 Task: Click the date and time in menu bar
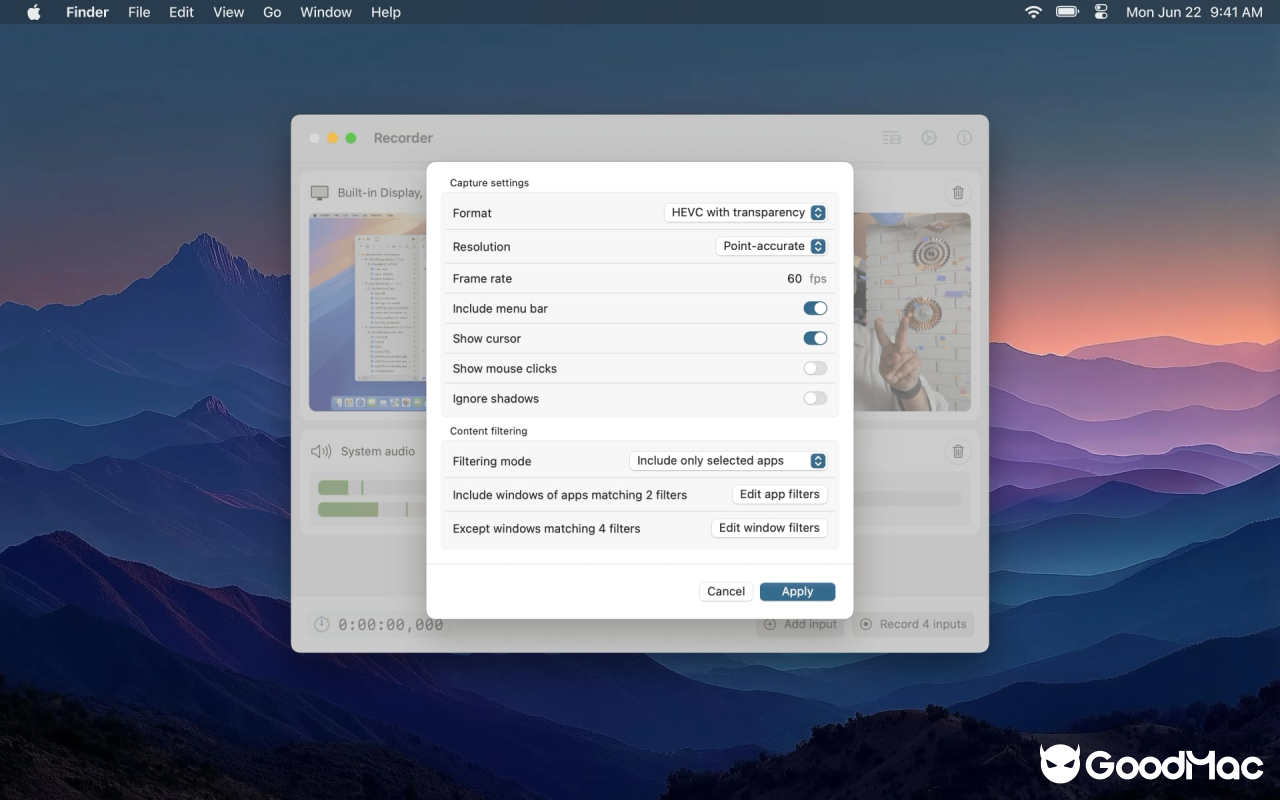pos(1194,12)
